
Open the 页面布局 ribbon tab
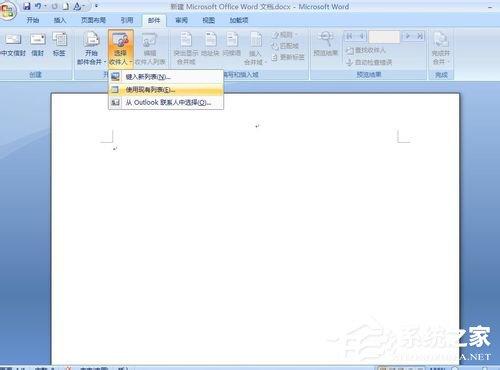93,20
